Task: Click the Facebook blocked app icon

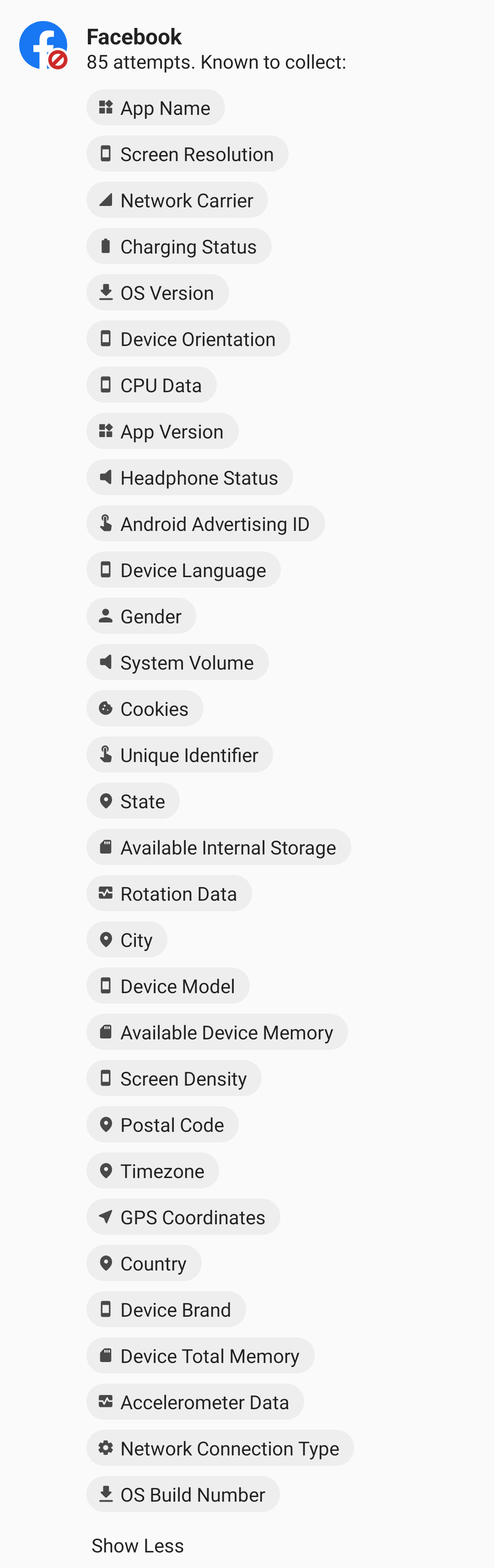Action: point(43,46)
